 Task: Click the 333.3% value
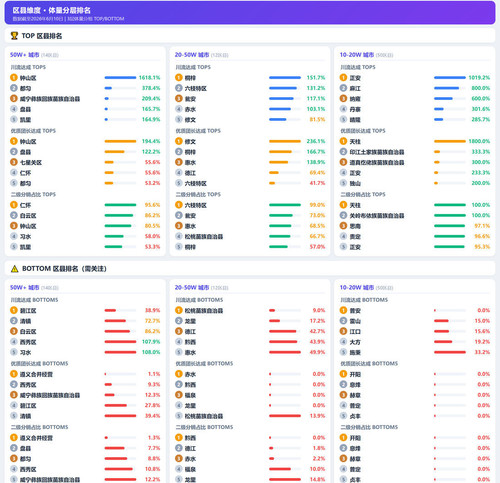(x=481, y=152)
